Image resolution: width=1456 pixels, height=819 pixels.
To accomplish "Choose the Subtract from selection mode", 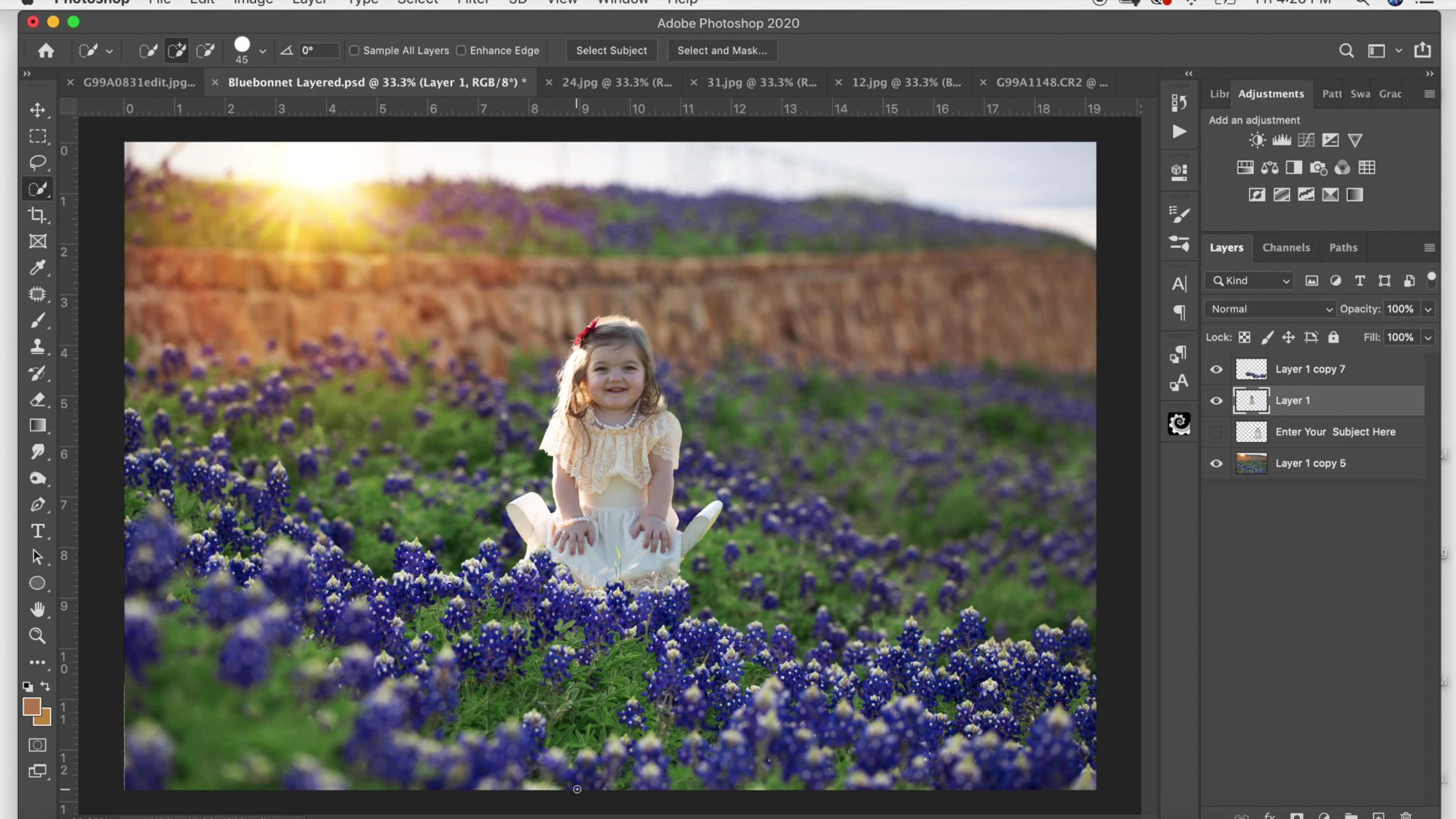I will pyautogui.click(x=205, y=50).
